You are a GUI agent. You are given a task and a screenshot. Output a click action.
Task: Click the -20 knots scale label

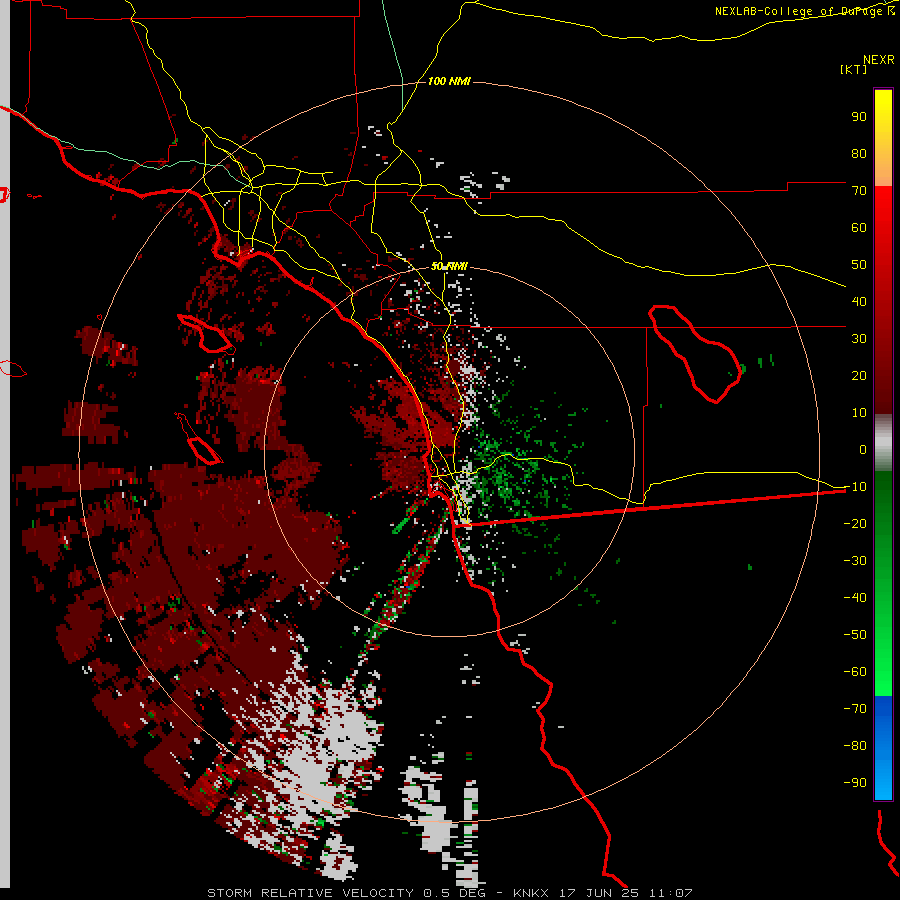click(855, 523)
